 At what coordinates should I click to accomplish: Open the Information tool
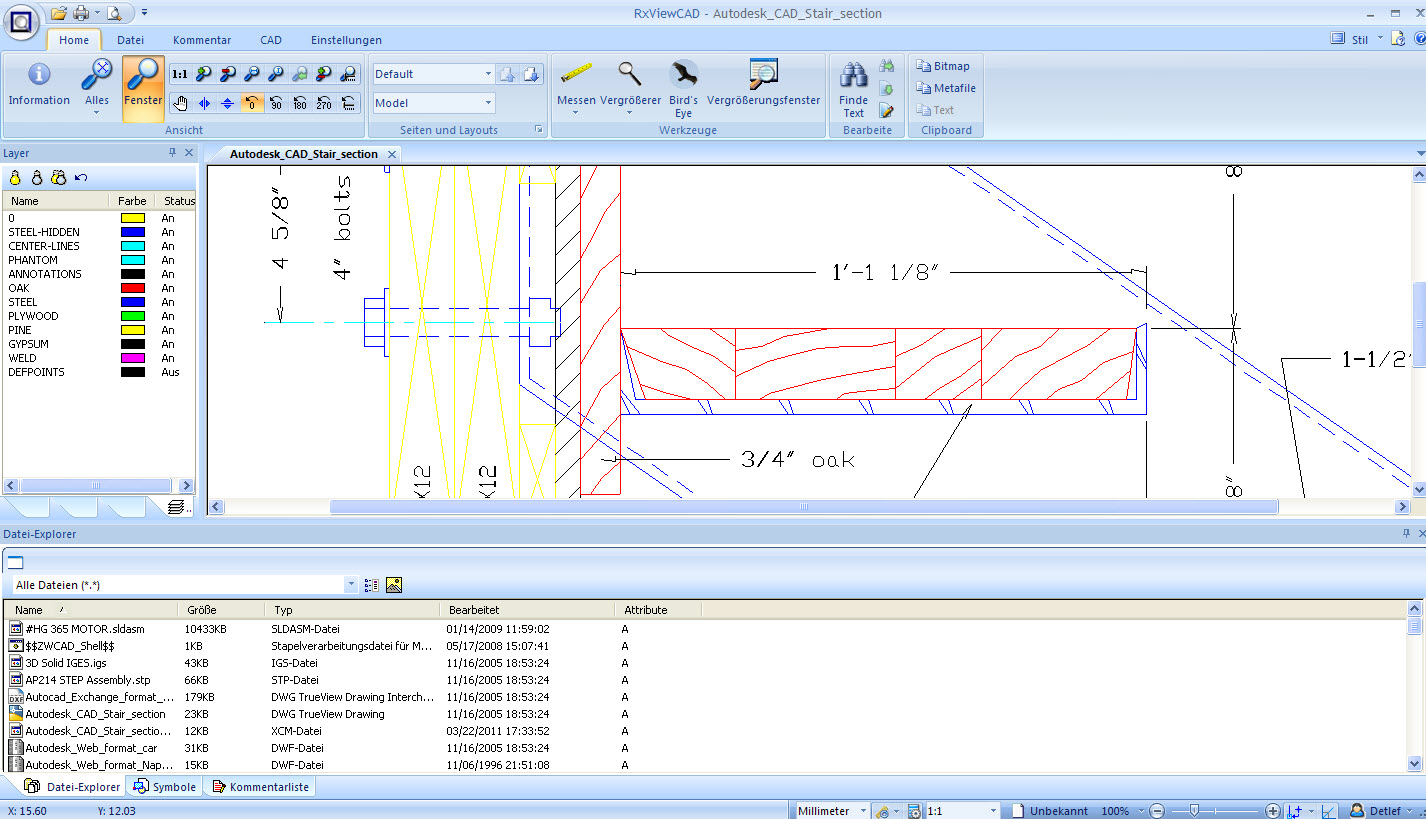pyautogui.click(x=39, y=82)
